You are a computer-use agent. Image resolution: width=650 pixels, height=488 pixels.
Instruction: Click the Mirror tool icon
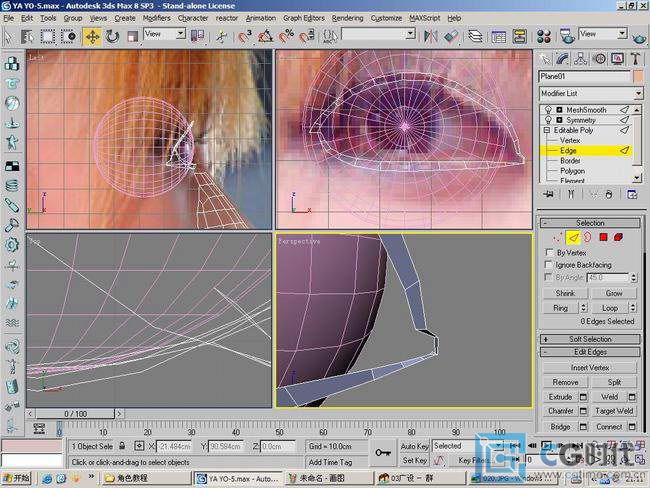430,36
